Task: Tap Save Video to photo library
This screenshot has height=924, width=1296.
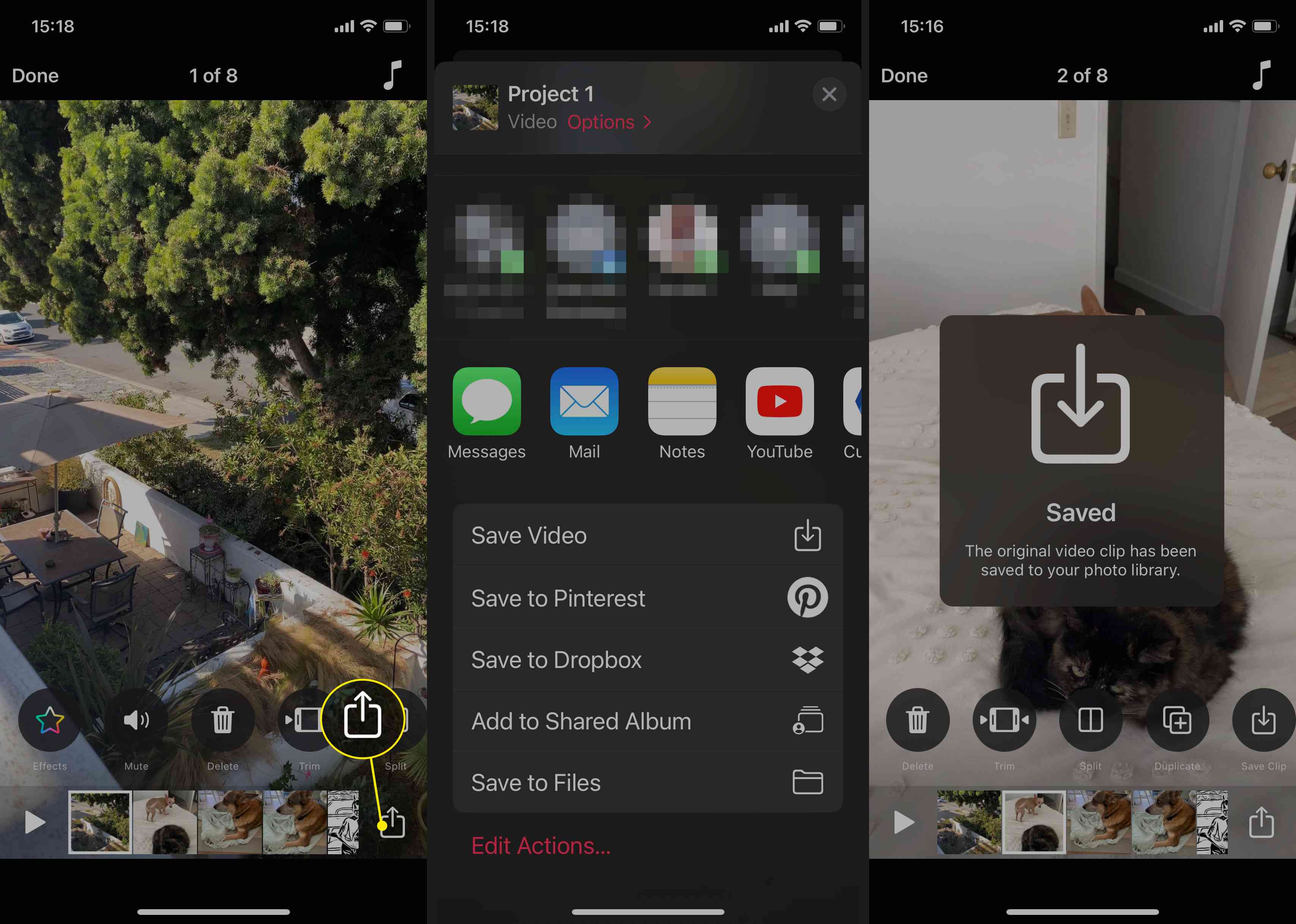Action: pyautogui.click(x=648, y=534)
